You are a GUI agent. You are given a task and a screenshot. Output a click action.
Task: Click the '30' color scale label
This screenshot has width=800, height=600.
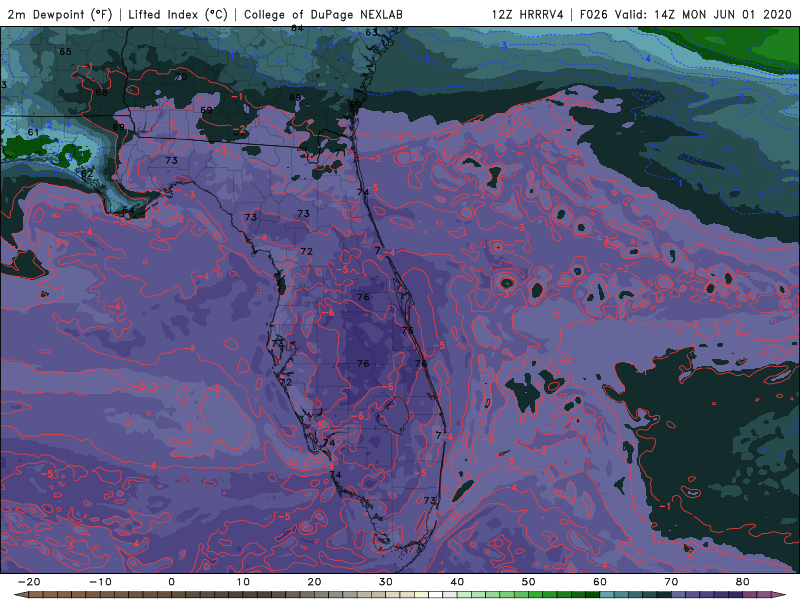click(386, 582)
